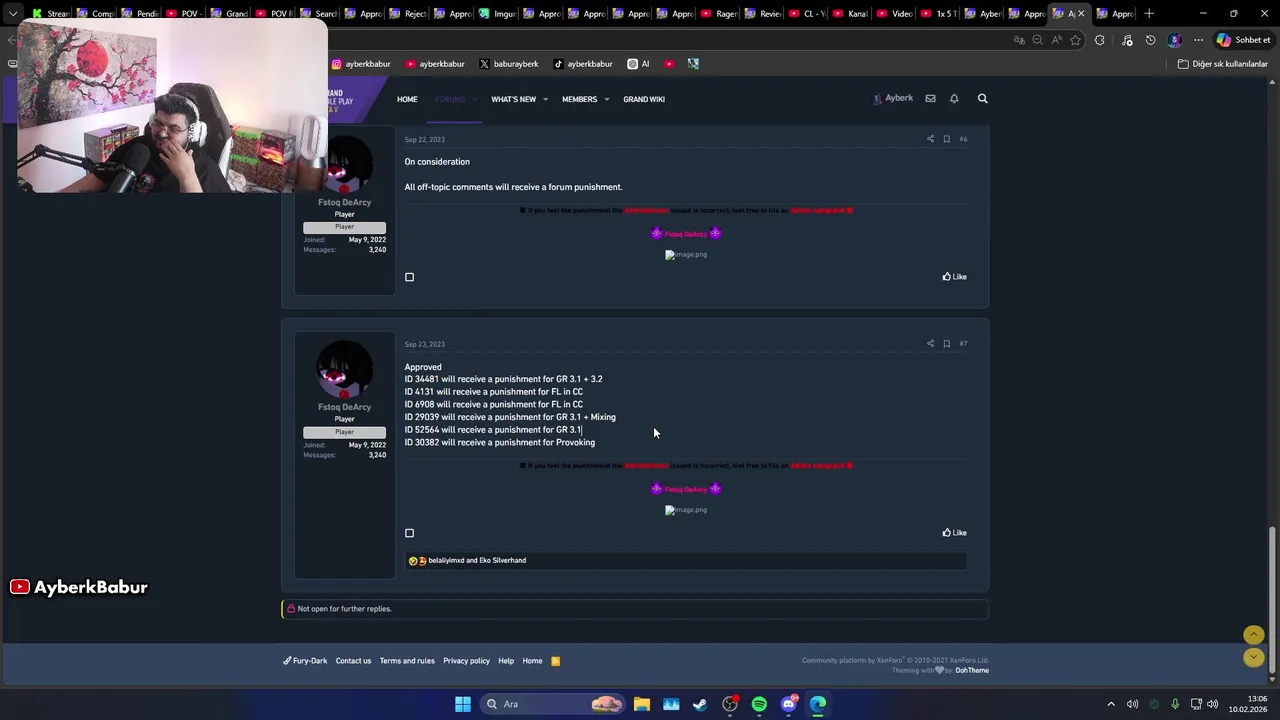Like post #6
The width and height of the screenshot is (1280, 720).
pos(955,277)
